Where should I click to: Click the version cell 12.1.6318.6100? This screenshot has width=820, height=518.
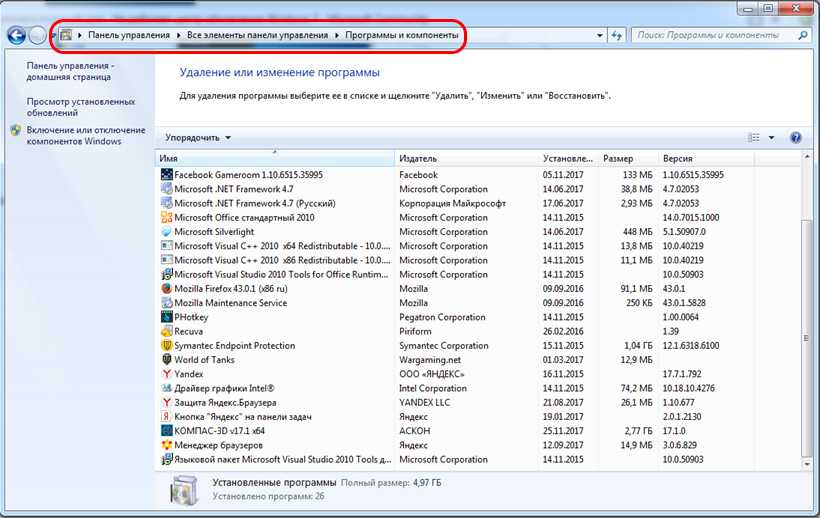691,345
